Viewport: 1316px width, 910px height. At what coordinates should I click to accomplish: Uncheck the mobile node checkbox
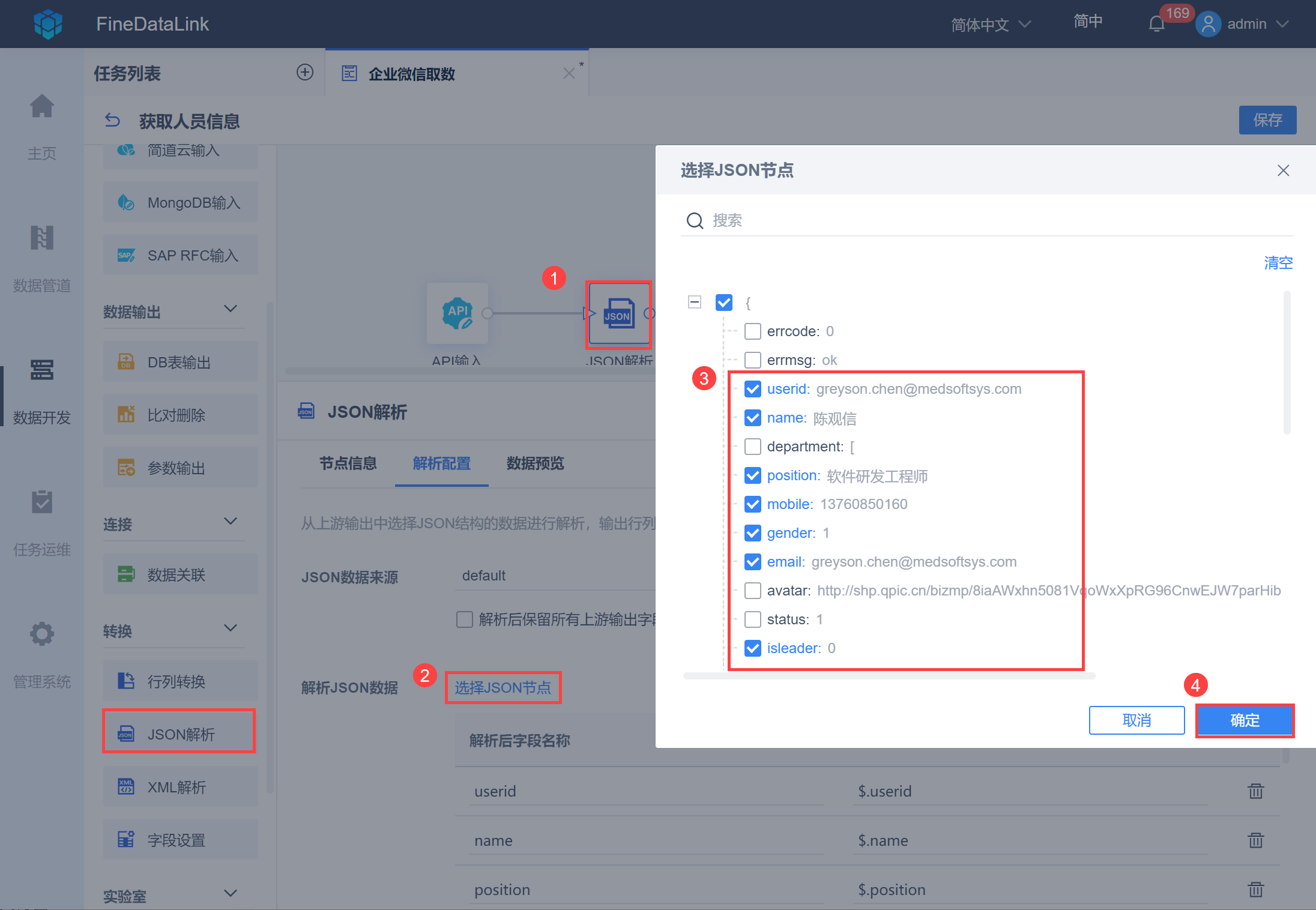[752, 504]
